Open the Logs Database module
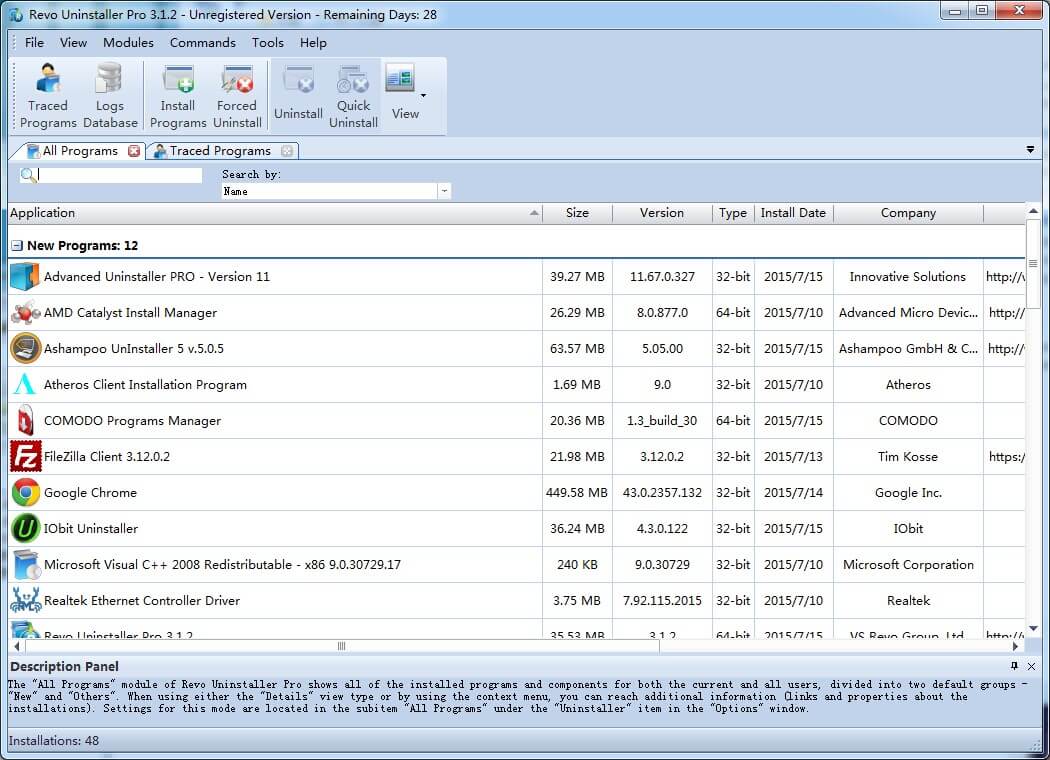Screen dimensions: 1050x760 (110, 96)
